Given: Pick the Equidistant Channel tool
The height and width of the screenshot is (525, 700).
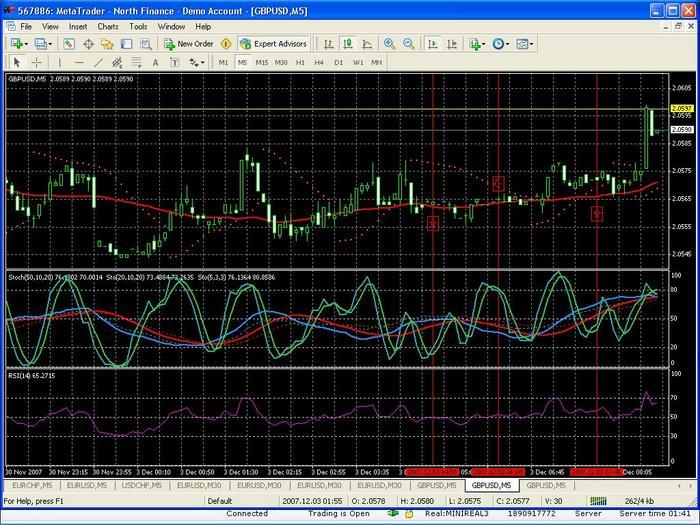Looking at the screenshot, I should [x=117, y=62].
